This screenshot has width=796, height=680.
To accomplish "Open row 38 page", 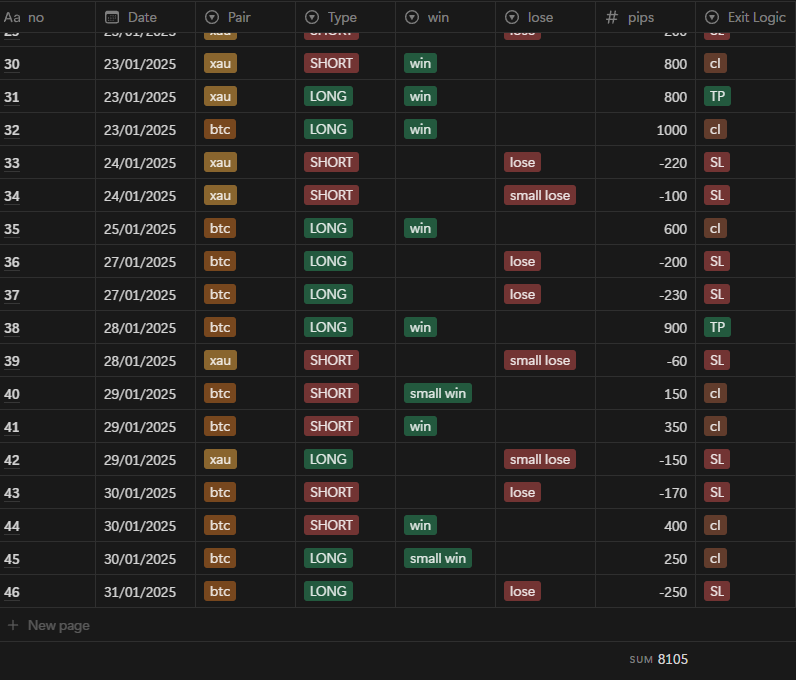I will click(12, 327).
